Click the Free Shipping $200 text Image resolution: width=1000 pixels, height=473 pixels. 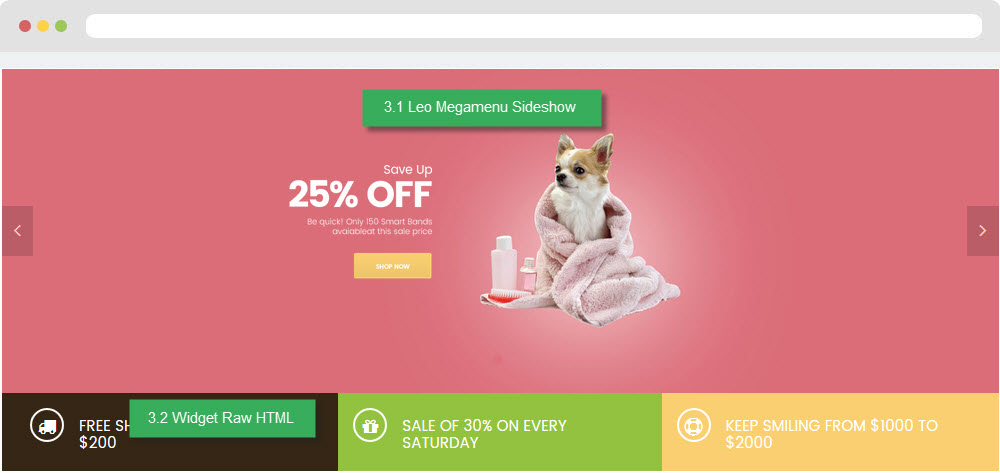tap(105, 433)
